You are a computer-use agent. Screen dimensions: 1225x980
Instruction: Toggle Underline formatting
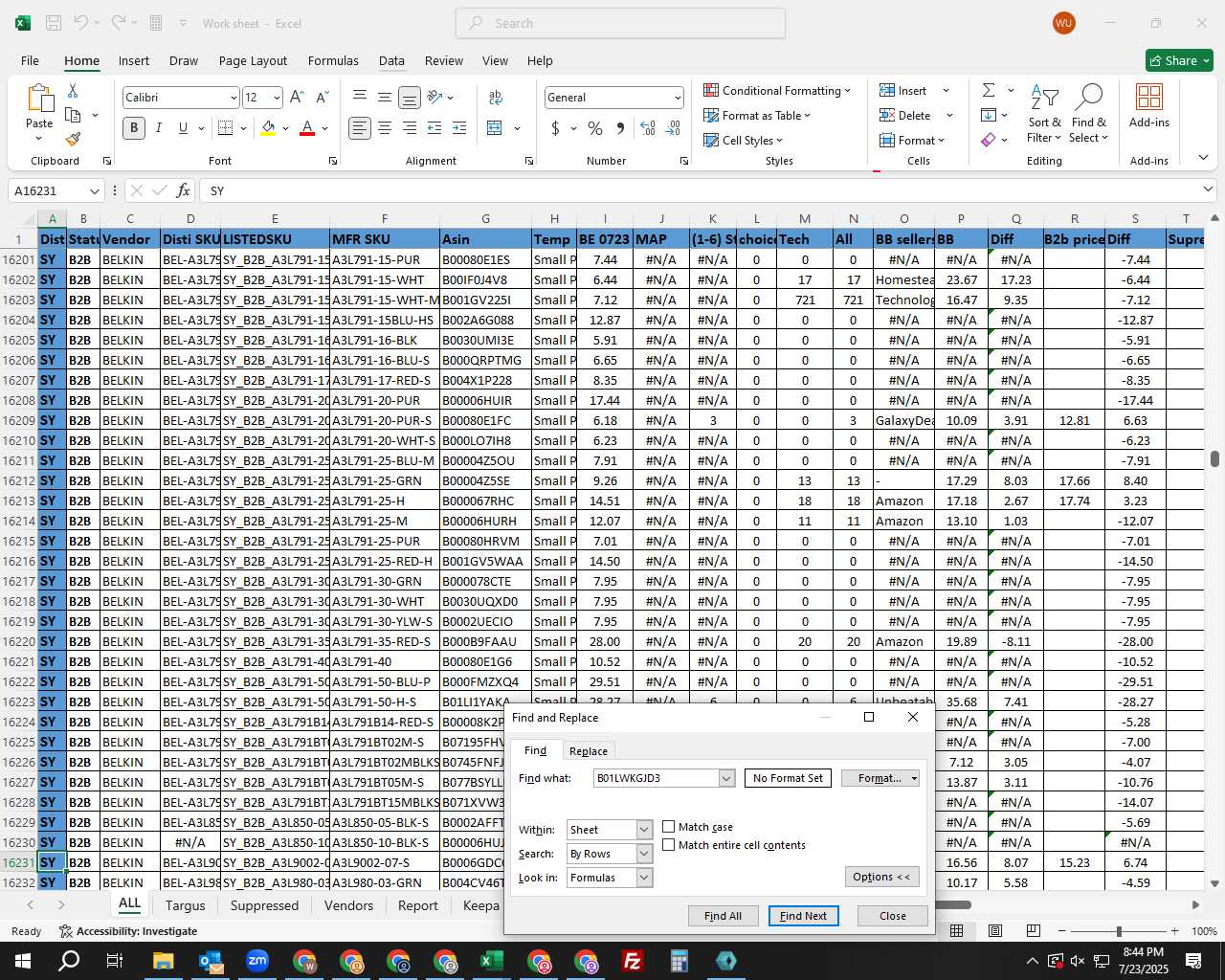183,127
